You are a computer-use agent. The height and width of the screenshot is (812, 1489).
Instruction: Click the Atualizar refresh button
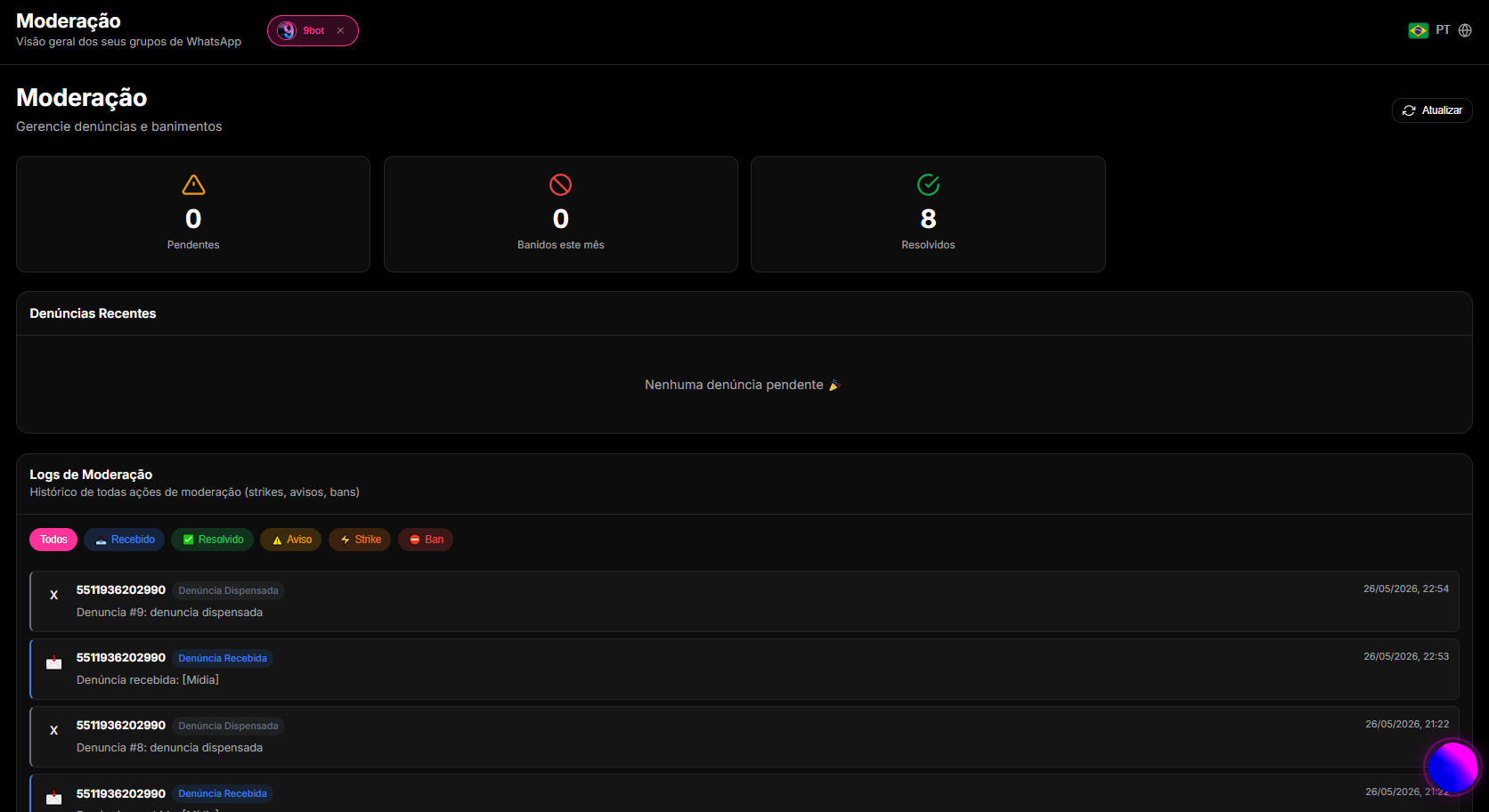tap(1432, 110)
